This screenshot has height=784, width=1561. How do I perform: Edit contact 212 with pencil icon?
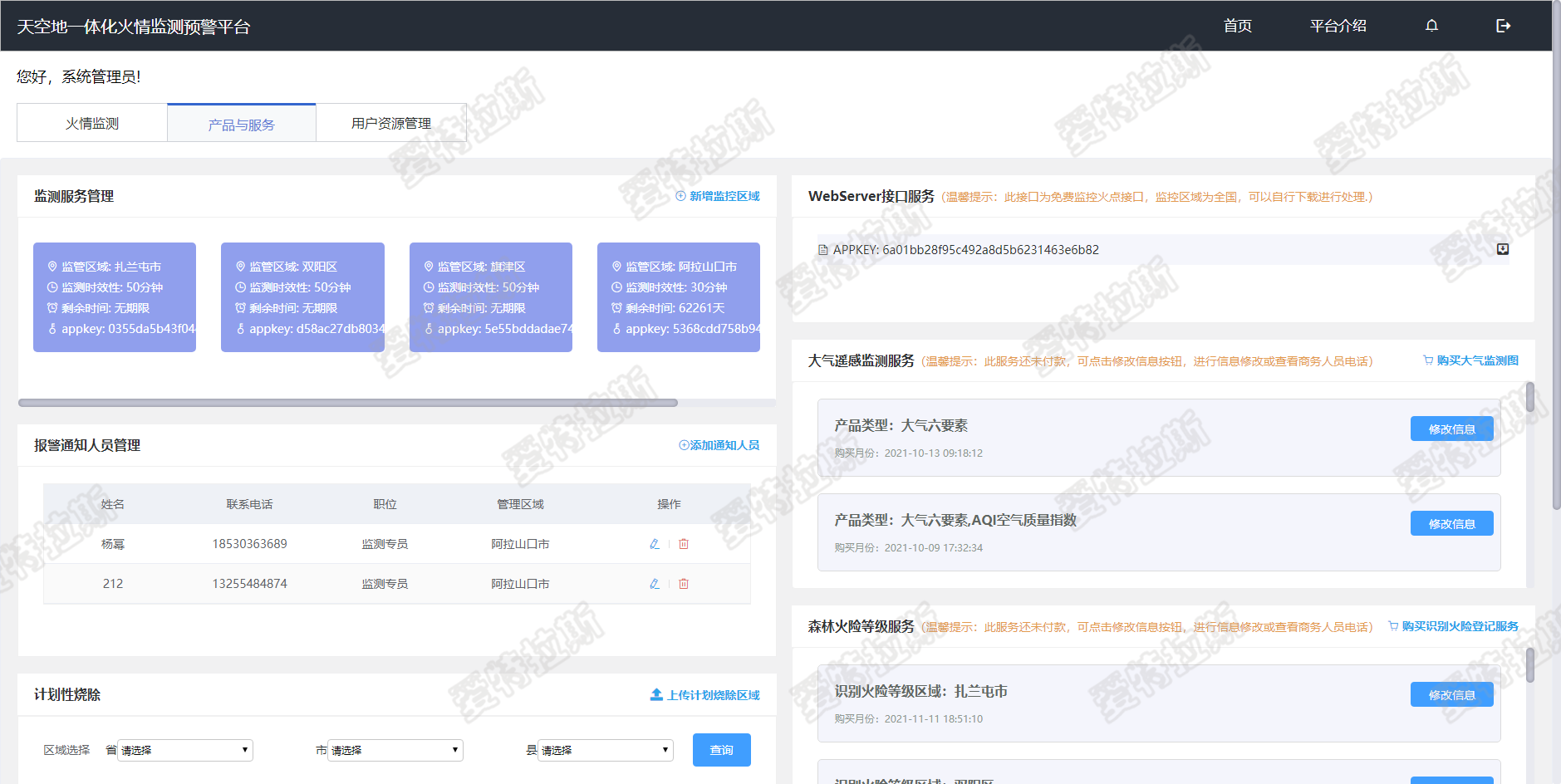[655, 584]
